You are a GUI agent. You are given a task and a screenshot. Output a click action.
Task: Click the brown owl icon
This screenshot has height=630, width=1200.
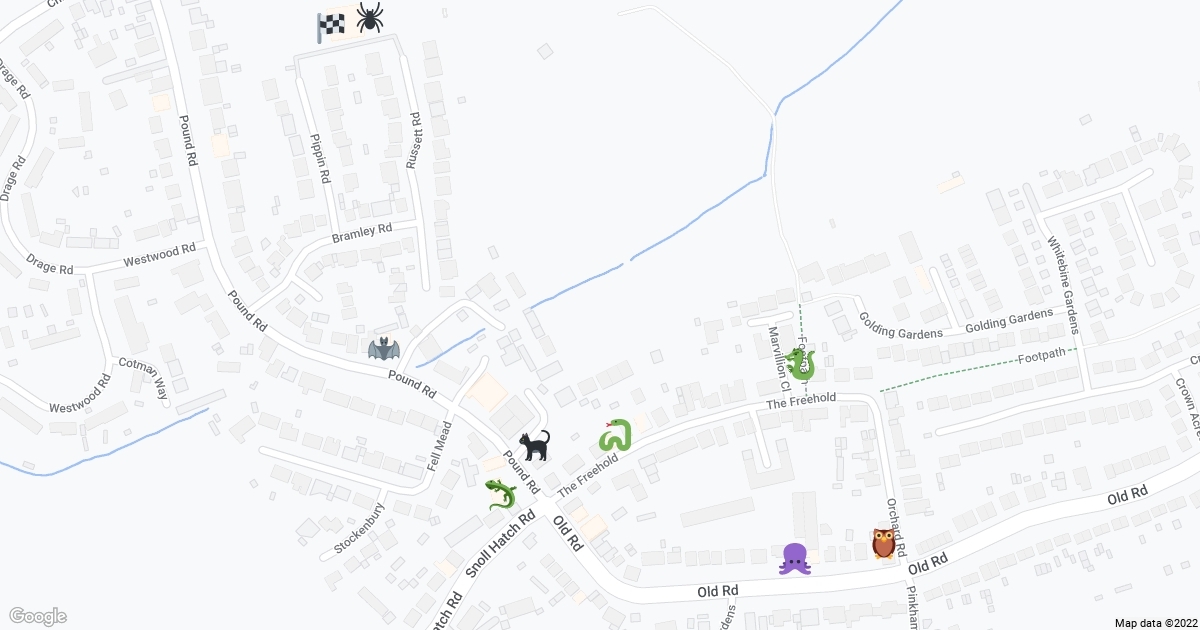coord(884,543)
